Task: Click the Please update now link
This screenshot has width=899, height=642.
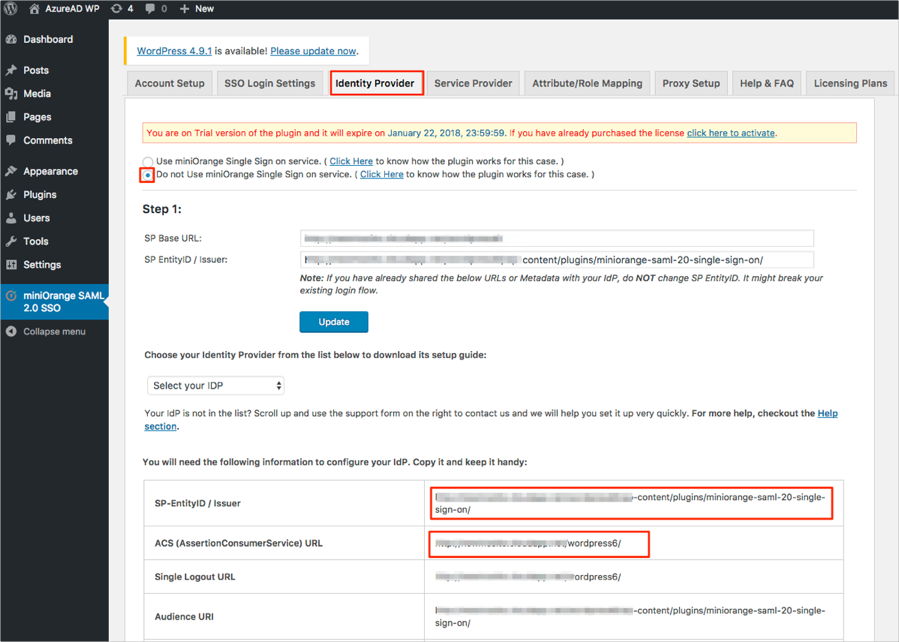Action: coord(313,51)
